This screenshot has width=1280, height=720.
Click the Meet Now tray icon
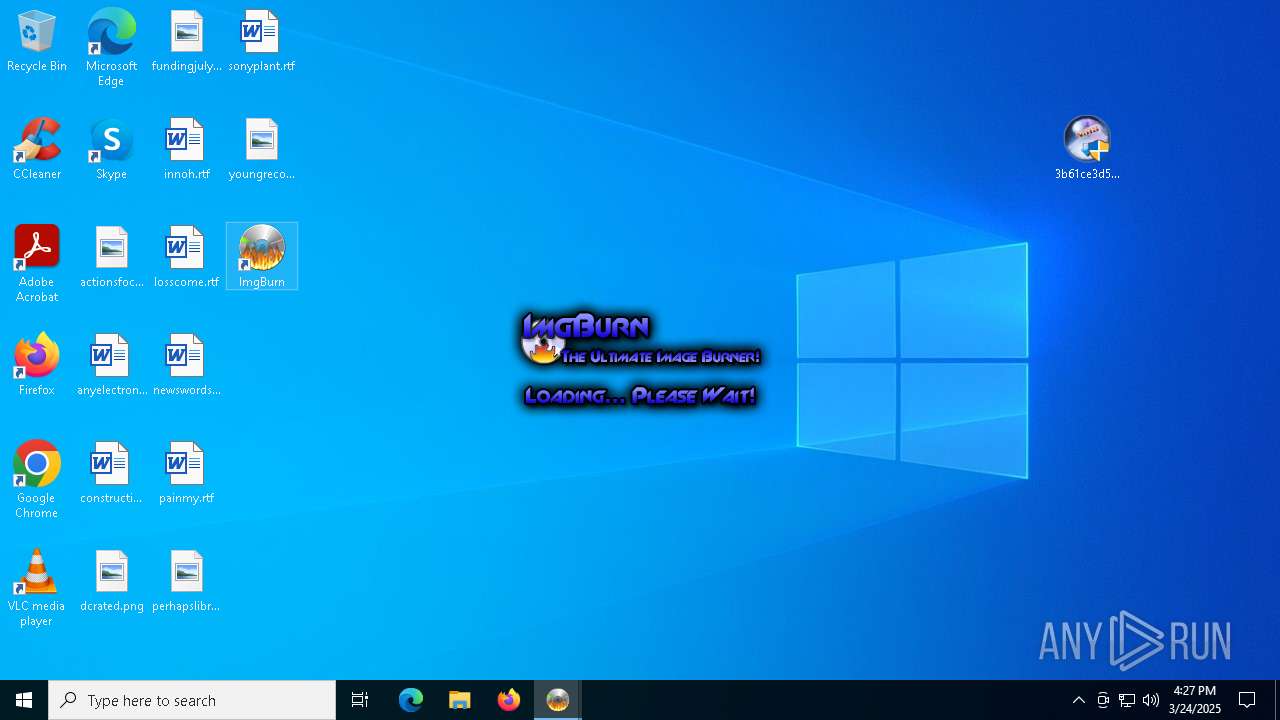(x=1103, y=700)
